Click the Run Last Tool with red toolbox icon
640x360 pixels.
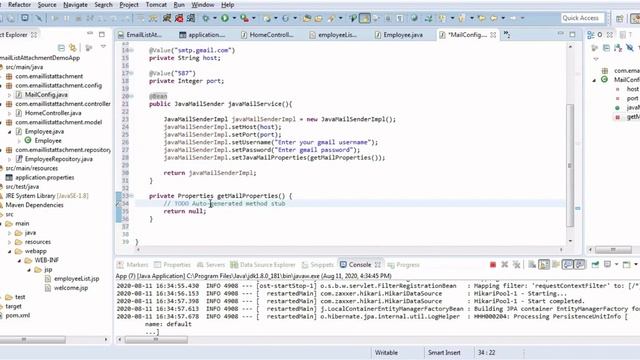[244, 18]
